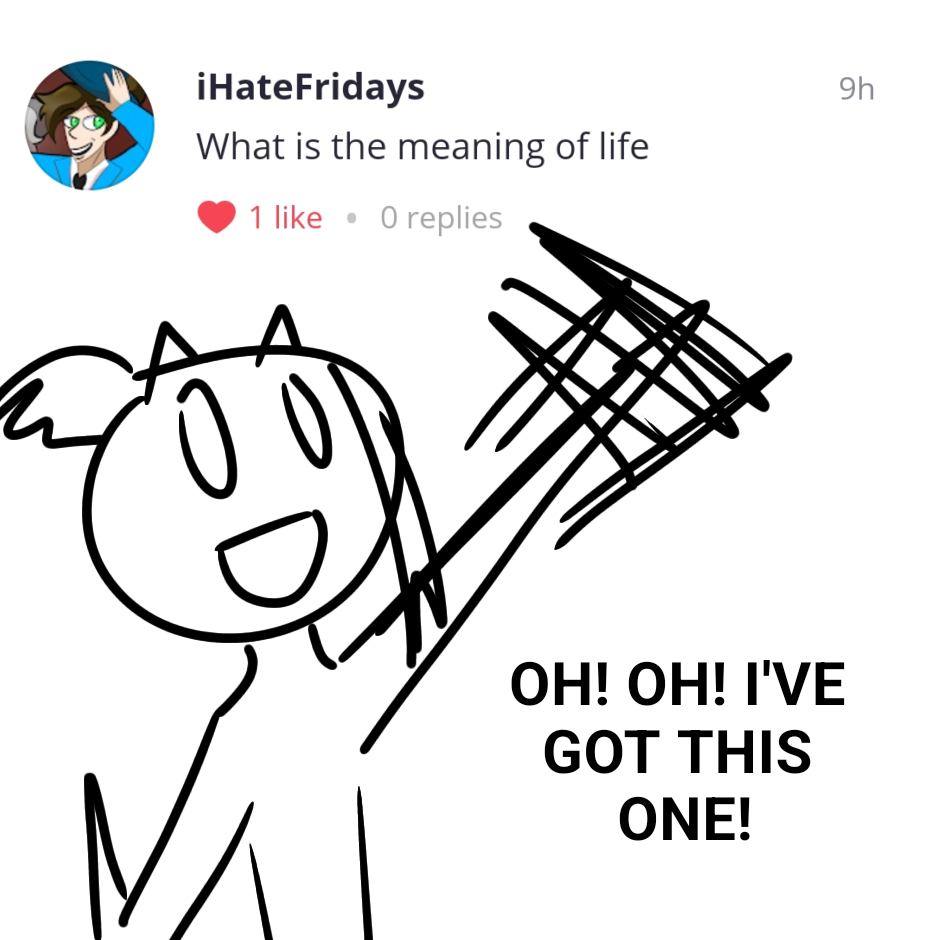Click the iHateFridays username
940x940 pixels.
click(310, 88)
